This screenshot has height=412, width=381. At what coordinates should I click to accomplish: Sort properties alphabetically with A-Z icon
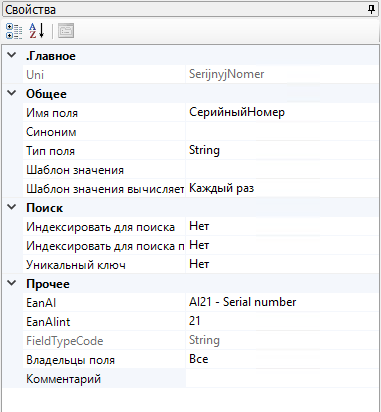[36, 31]
